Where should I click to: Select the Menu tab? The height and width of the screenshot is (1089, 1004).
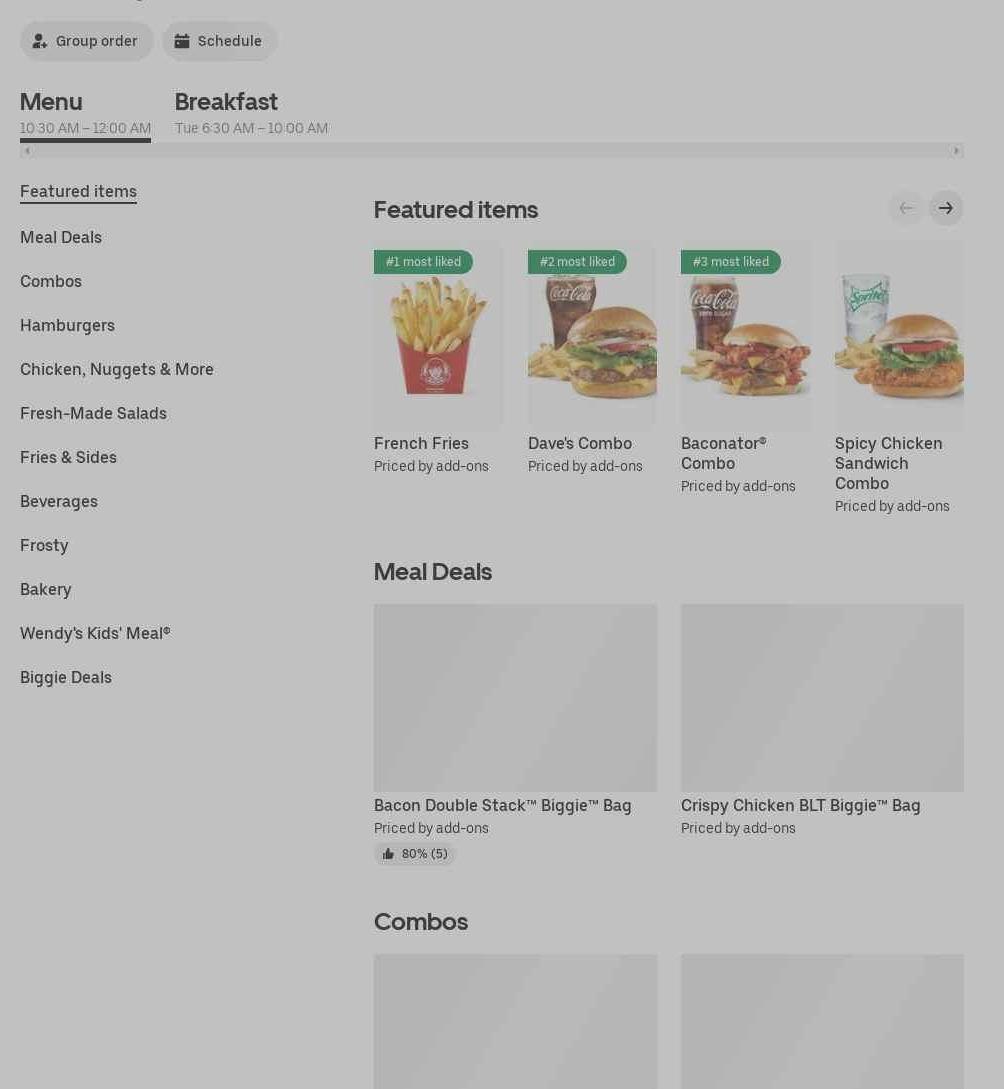tap(85, 113)
